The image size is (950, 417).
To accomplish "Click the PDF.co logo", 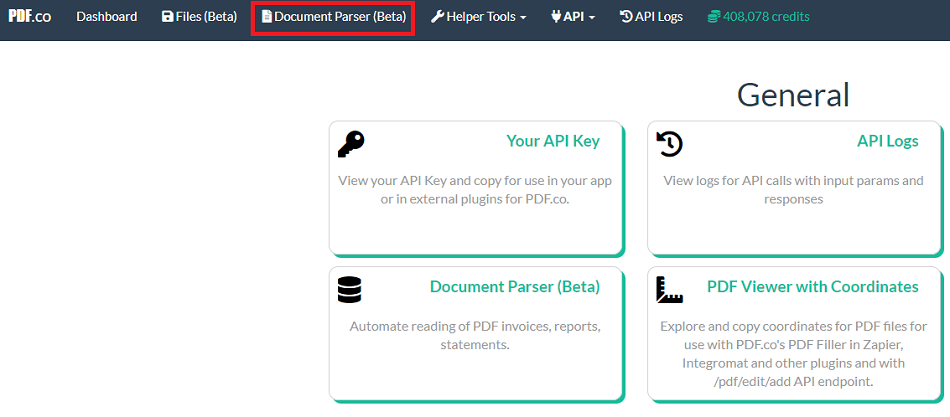I will coord(30,16).
